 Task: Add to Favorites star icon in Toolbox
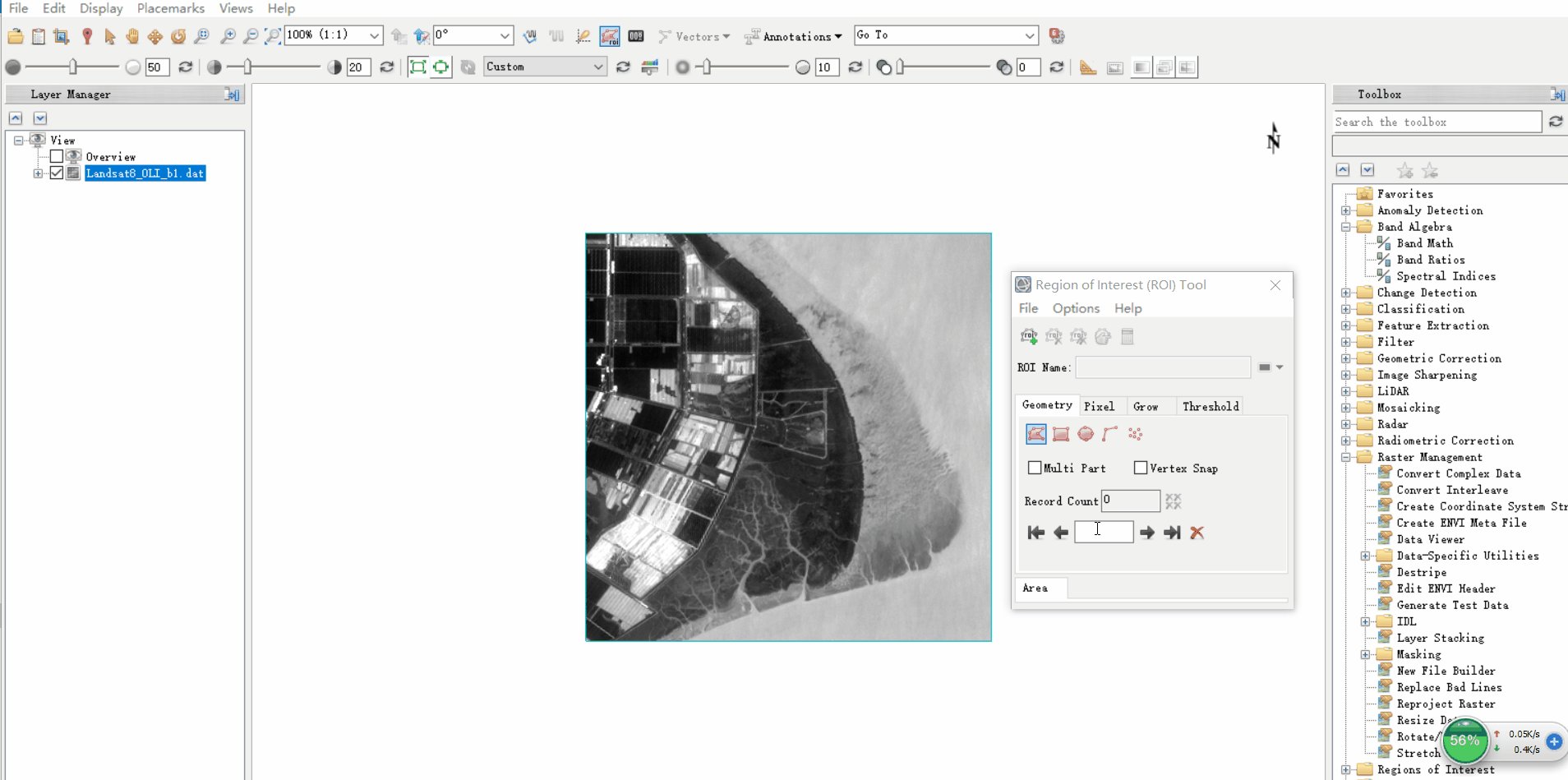(x=1405, y=170)
